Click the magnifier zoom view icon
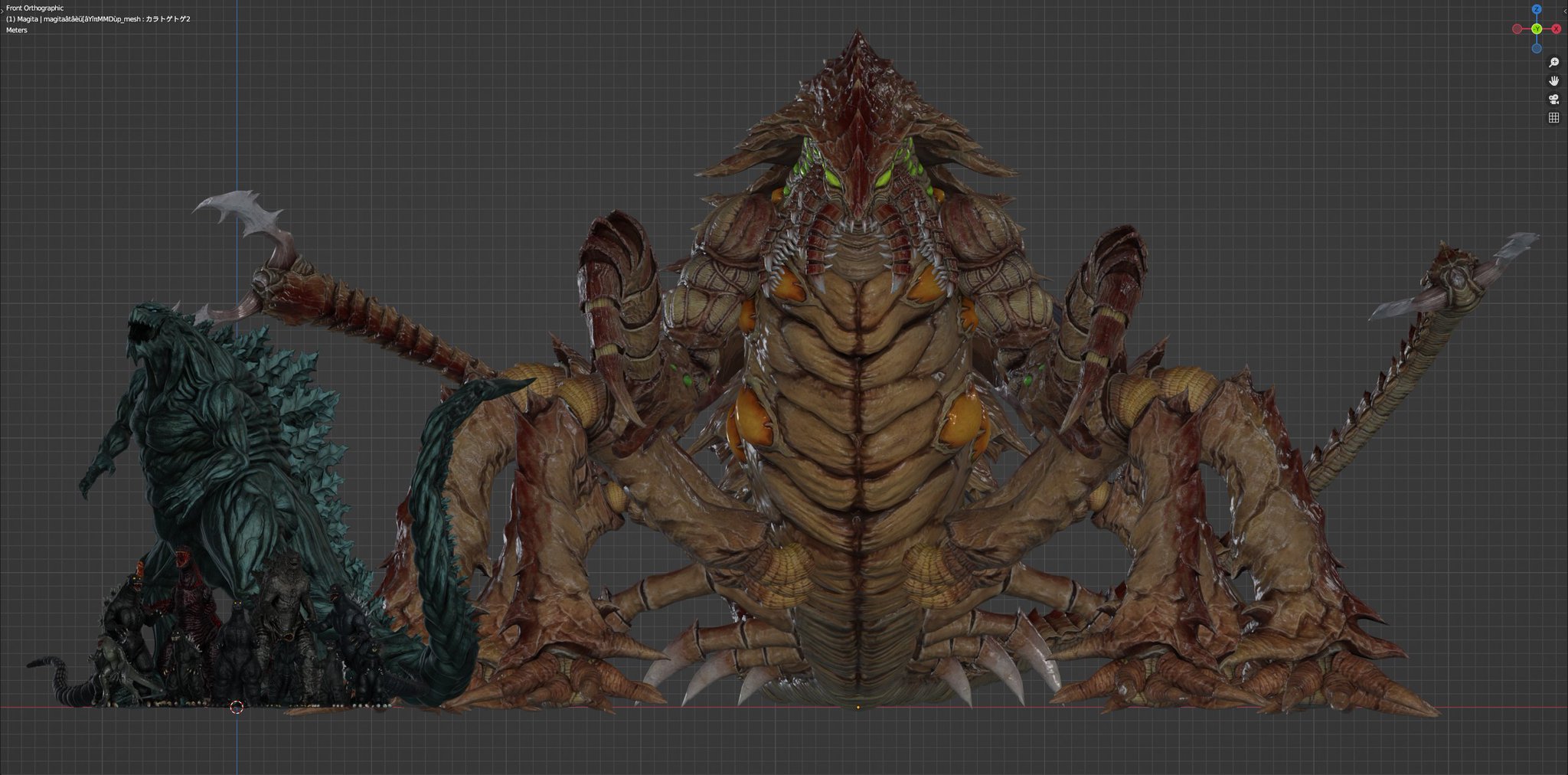1568x775 pixels. point(1553,63)
